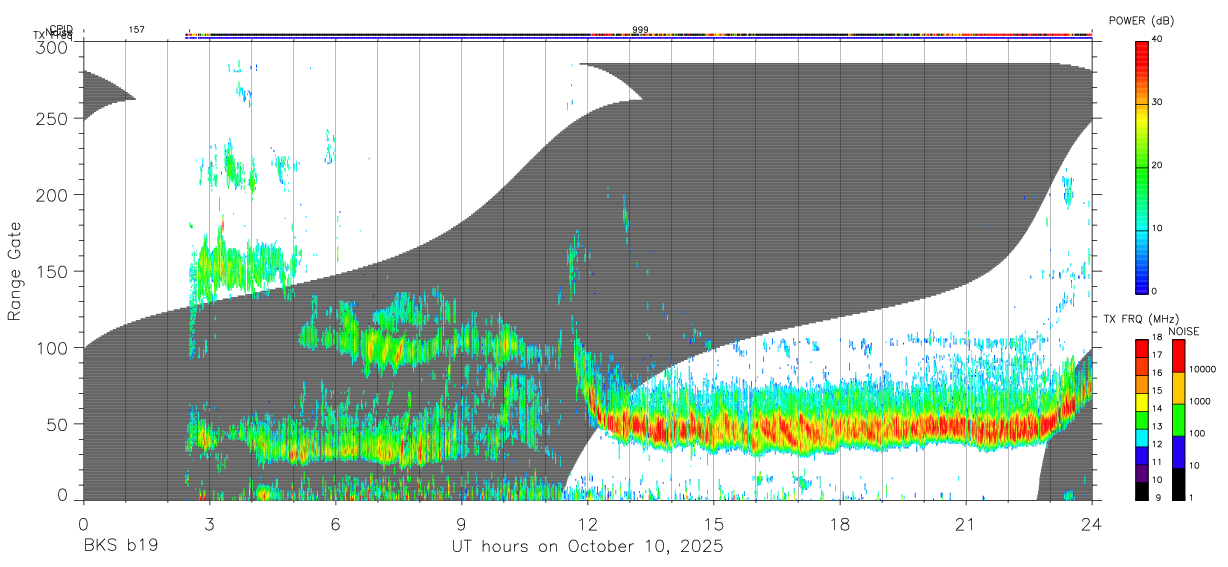The width and height of the screenshot is (1228, 567).
Task: Click y-axis tick label '200'
Action: (x=53, y=194)
